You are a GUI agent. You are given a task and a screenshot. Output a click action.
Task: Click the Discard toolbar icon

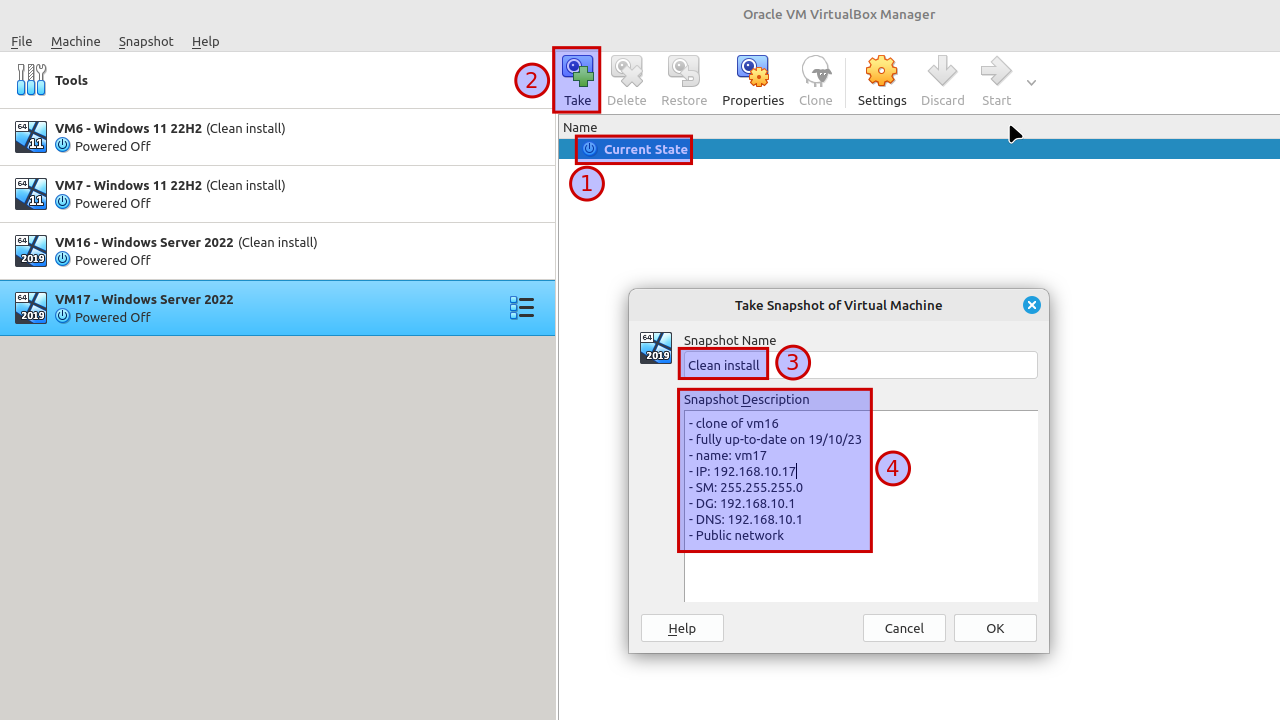tap(942, 71)
